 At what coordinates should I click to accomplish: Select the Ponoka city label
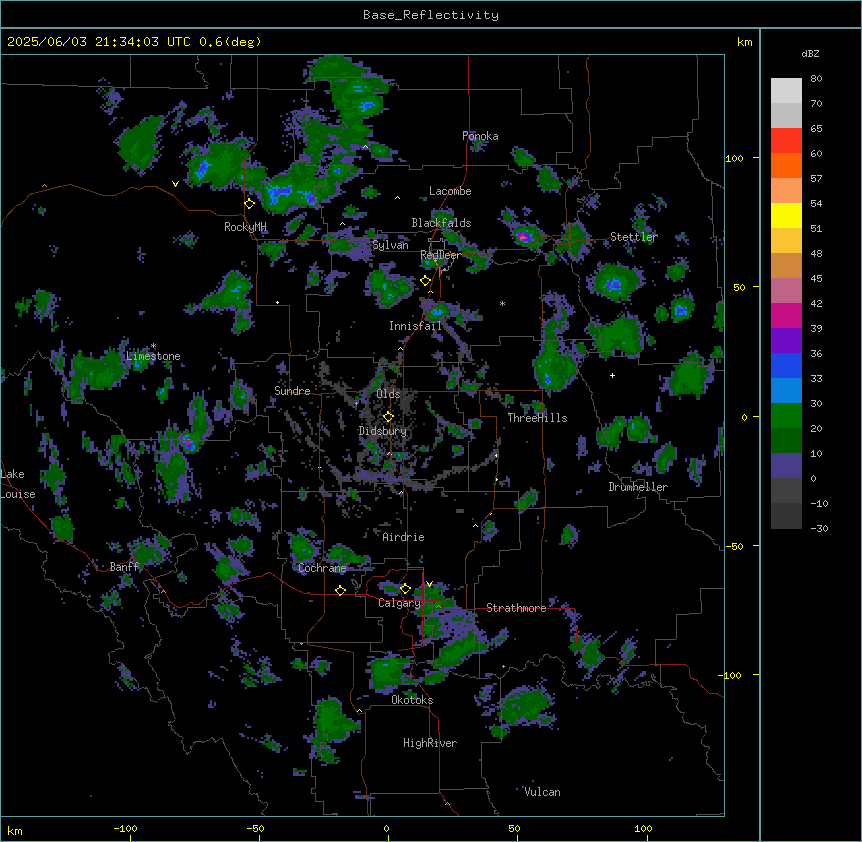[x=480, y=136]
